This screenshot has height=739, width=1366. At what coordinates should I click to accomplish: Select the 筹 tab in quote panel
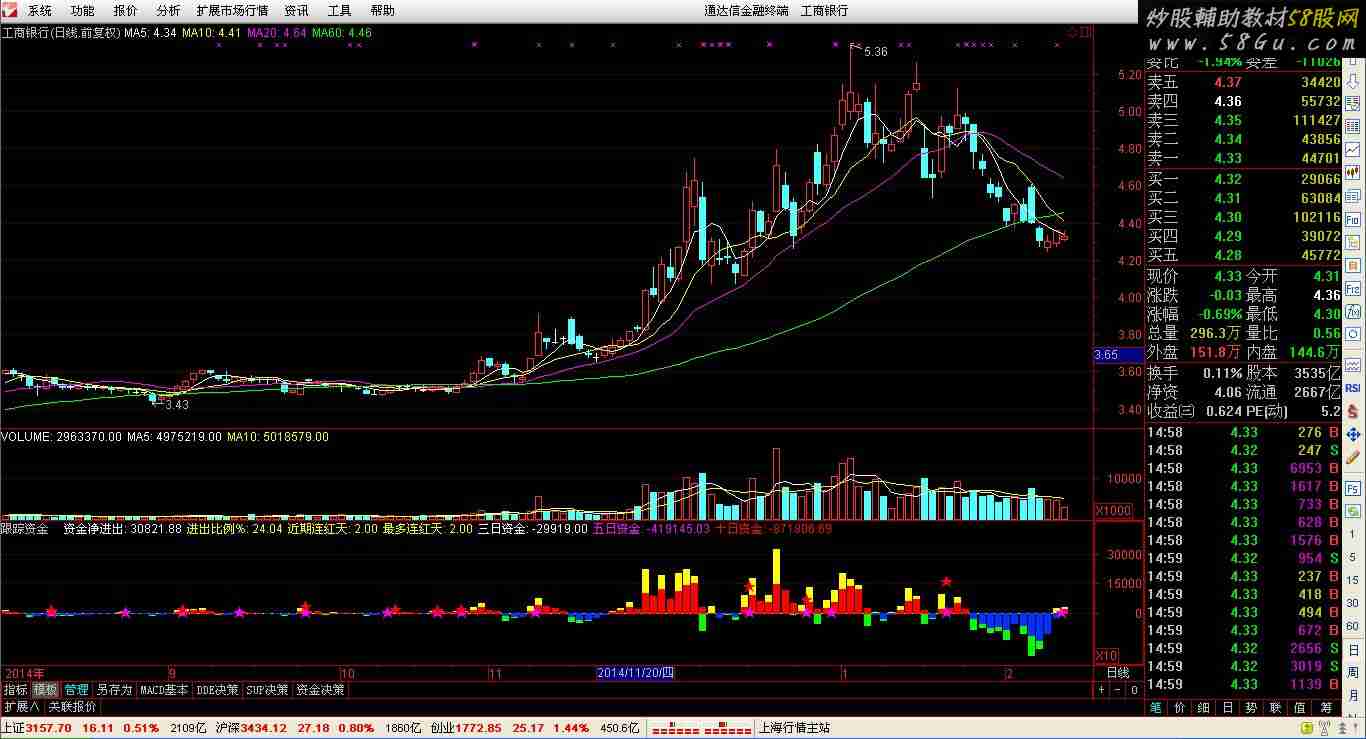pos(1324,708)
